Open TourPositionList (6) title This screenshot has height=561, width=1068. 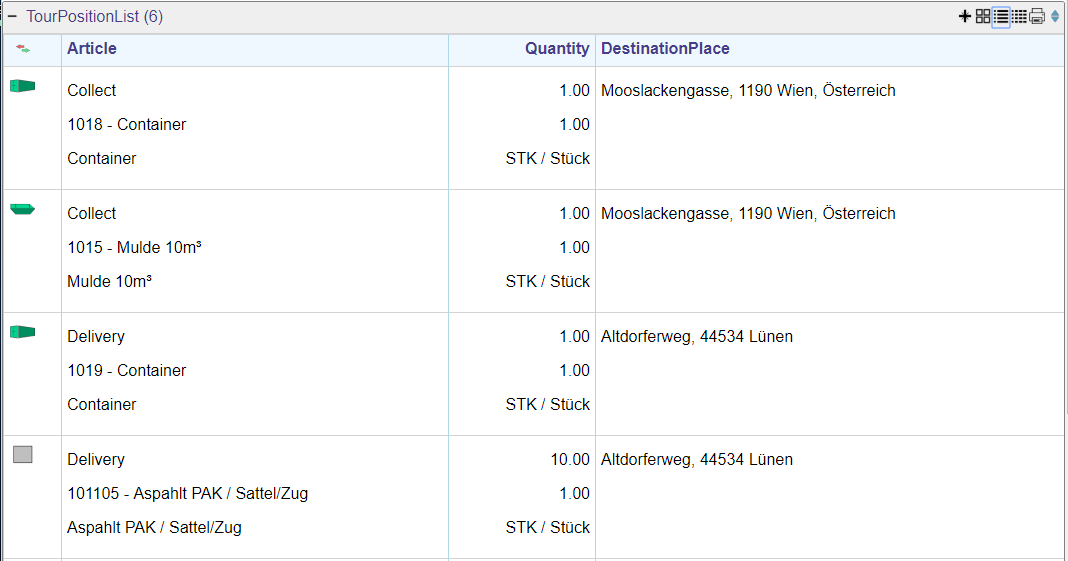(x=95, y=16)
